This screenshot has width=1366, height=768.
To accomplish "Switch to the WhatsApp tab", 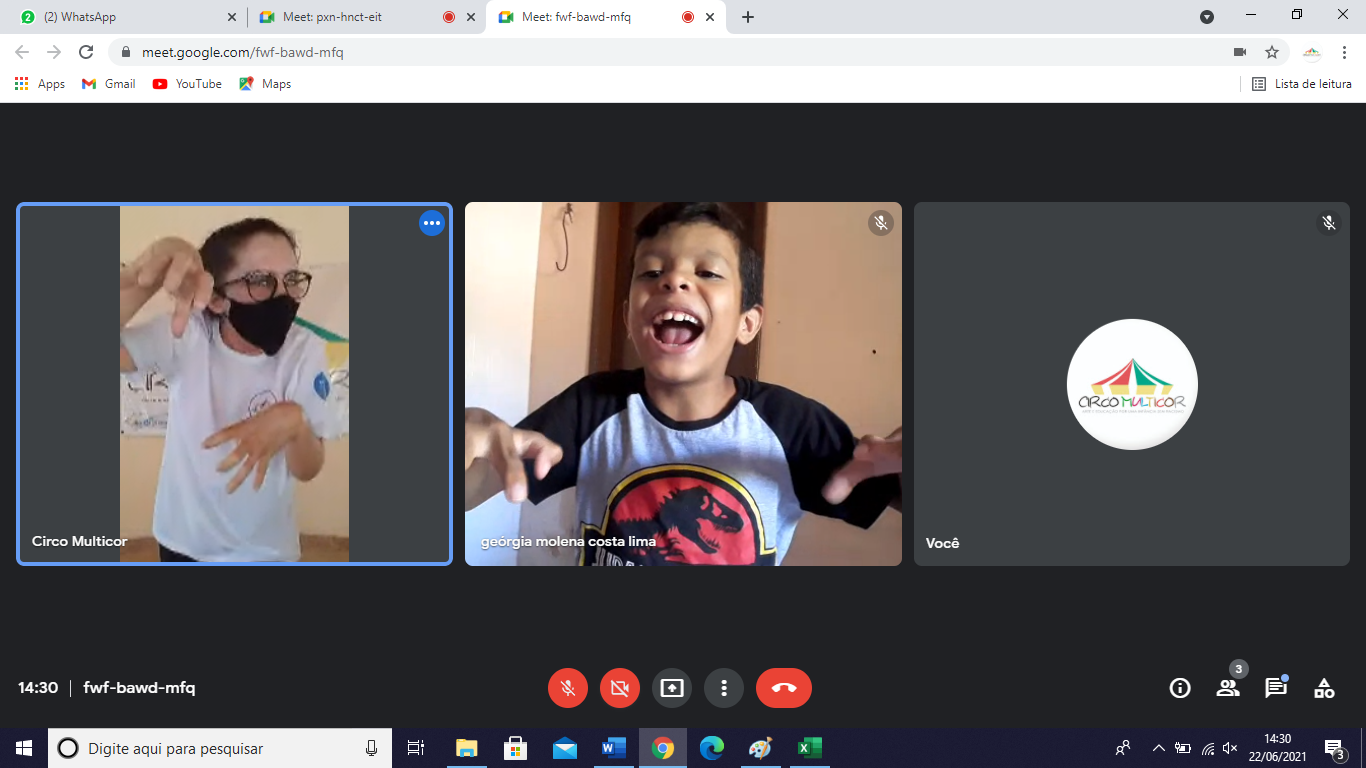I will [120, 16].
